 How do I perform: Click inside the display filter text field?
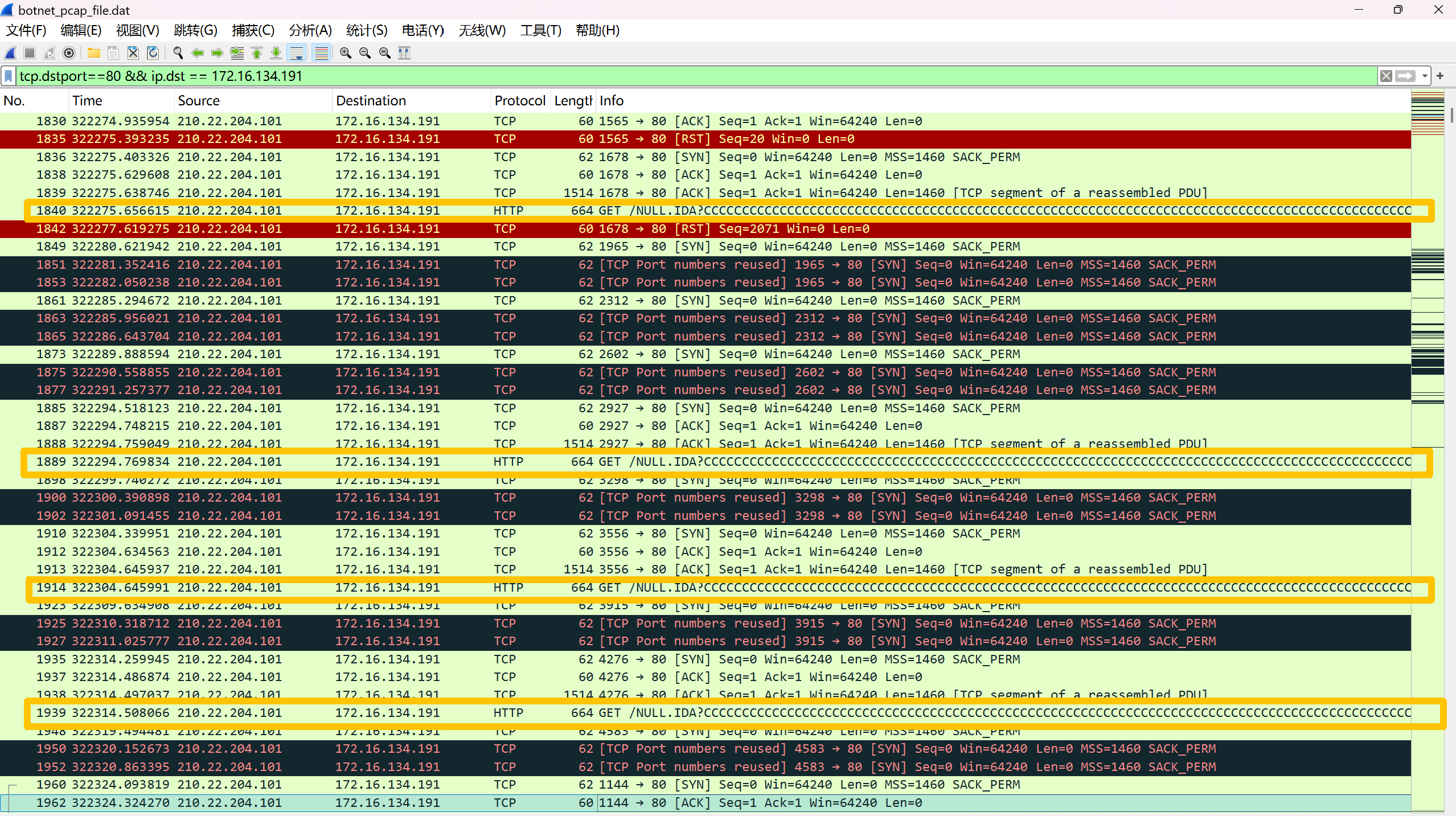(x=683, y=76)
